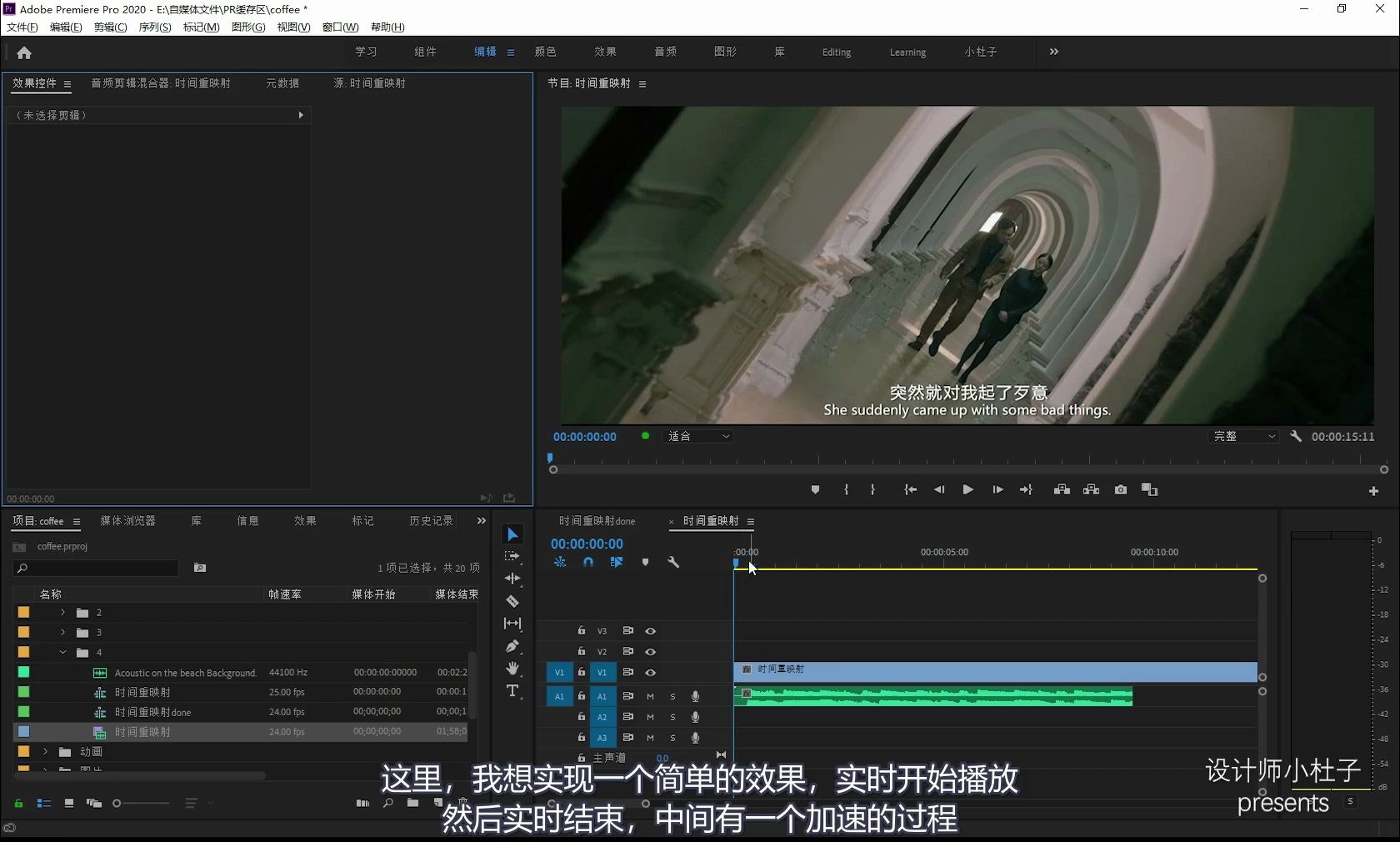
Task: Click the project panel search field
Action: click(96, 568)
